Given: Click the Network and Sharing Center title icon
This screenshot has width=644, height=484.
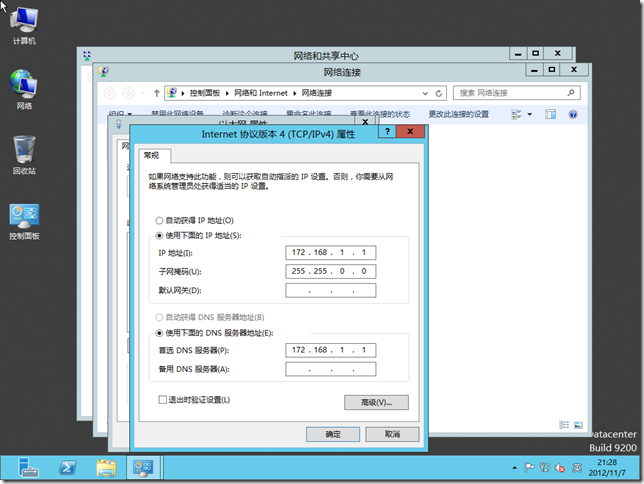Looking at the screenshot, I should click(87, 55).
